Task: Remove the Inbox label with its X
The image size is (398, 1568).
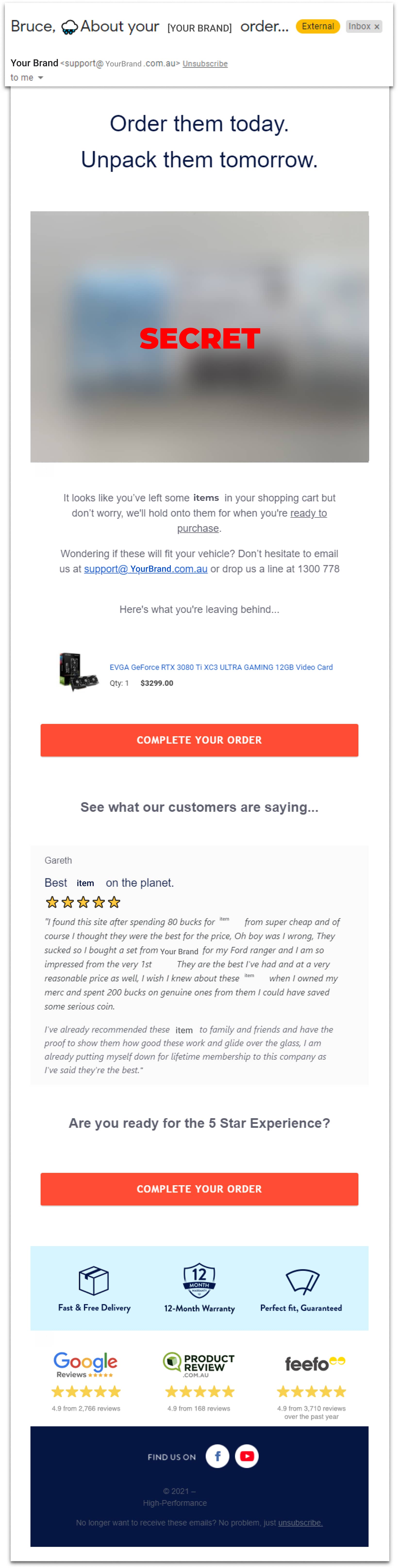Action: (x=377, y=27)
